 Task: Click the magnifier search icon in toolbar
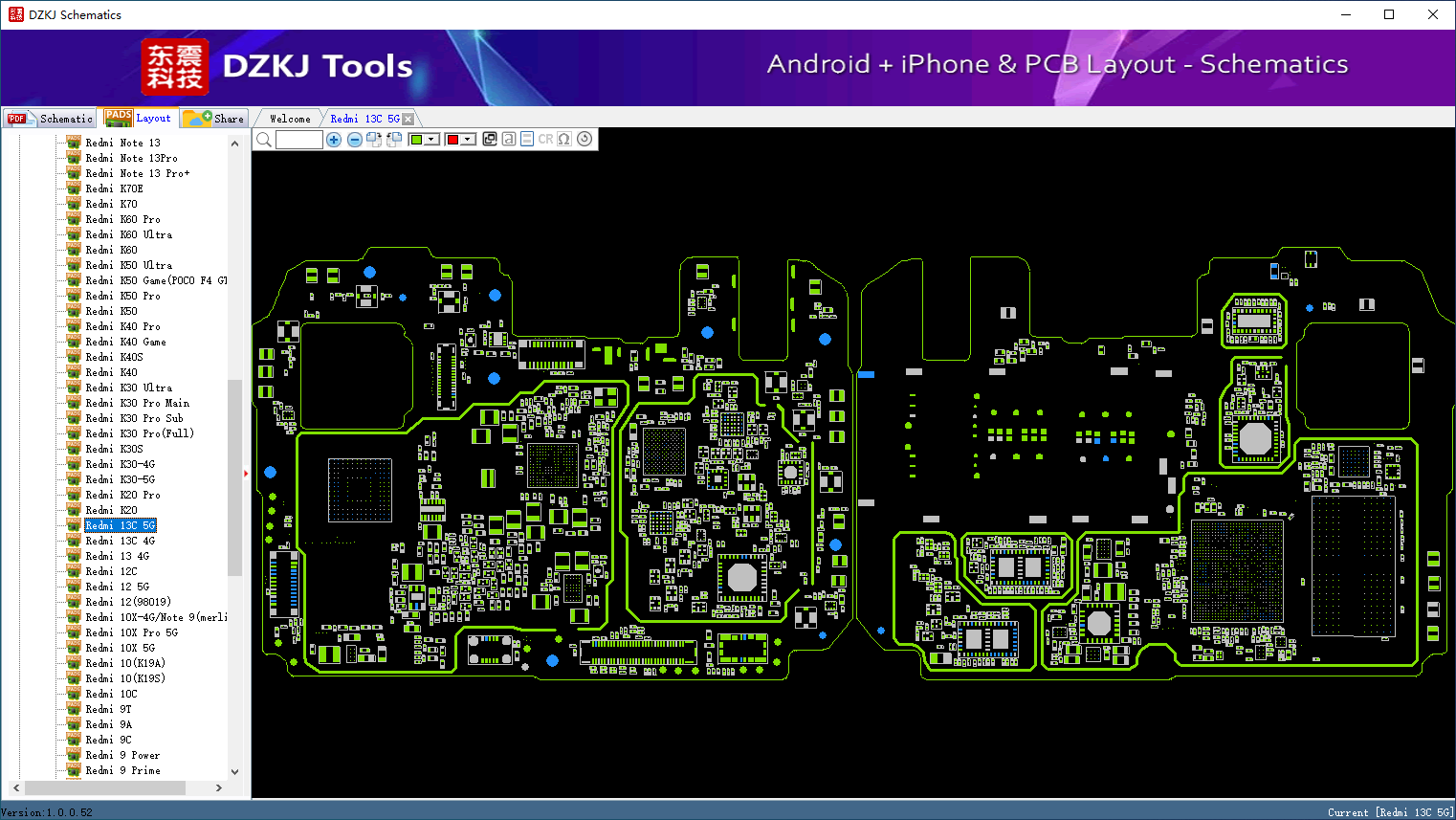click(264, 140)
